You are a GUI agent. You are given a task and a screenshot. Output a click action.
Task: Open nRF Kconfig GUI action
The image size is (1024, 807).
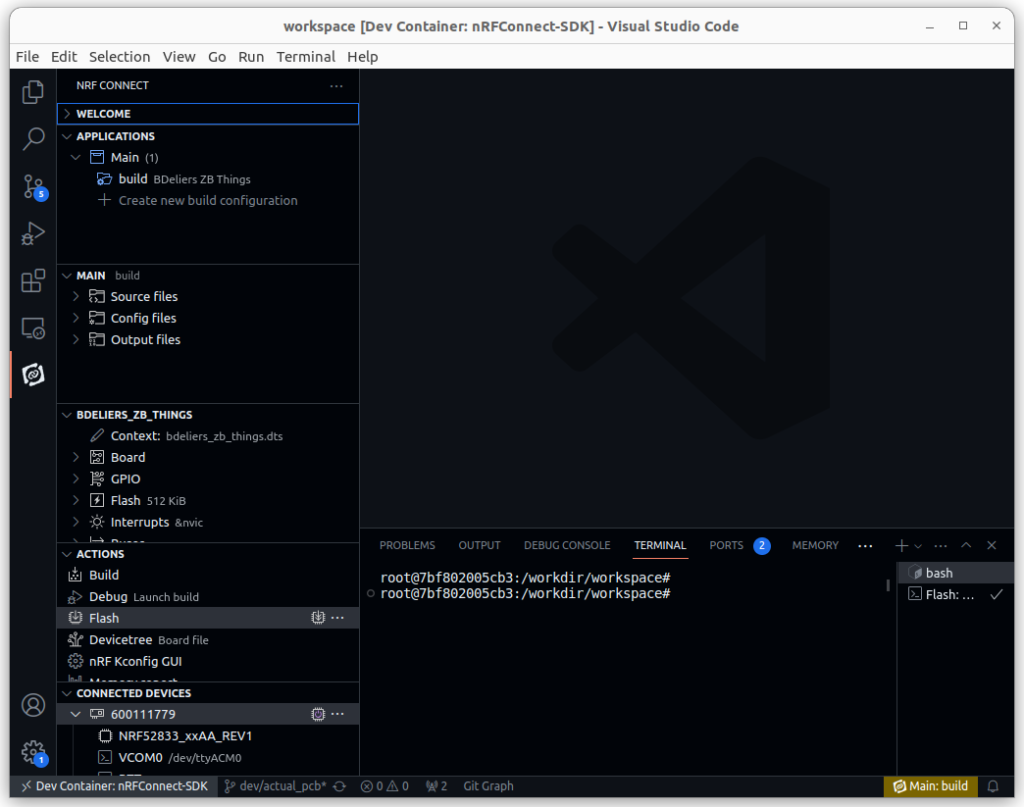tap(208, 661)
